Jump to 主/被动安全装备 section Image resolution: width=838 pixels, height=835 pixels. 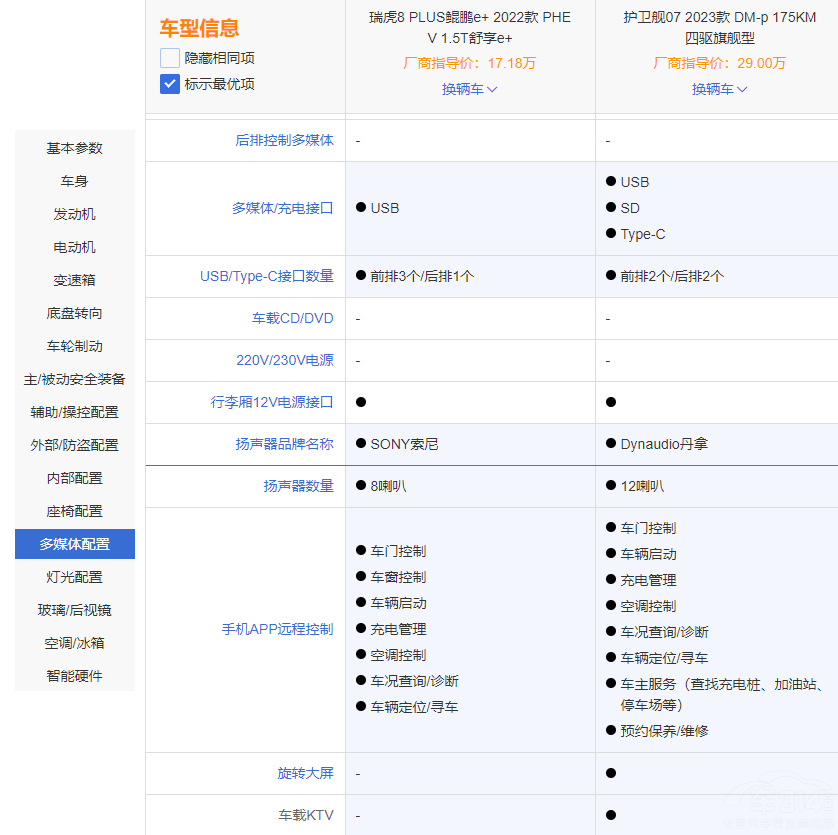[74, 379]
